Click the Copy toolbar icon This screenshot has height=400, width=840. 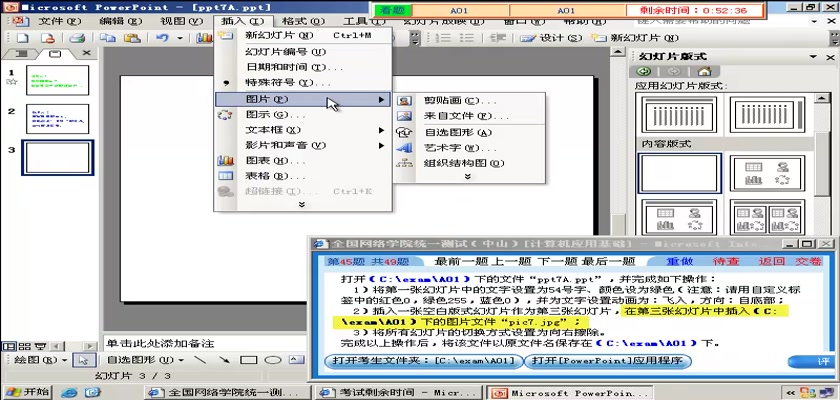click(108, 38)
